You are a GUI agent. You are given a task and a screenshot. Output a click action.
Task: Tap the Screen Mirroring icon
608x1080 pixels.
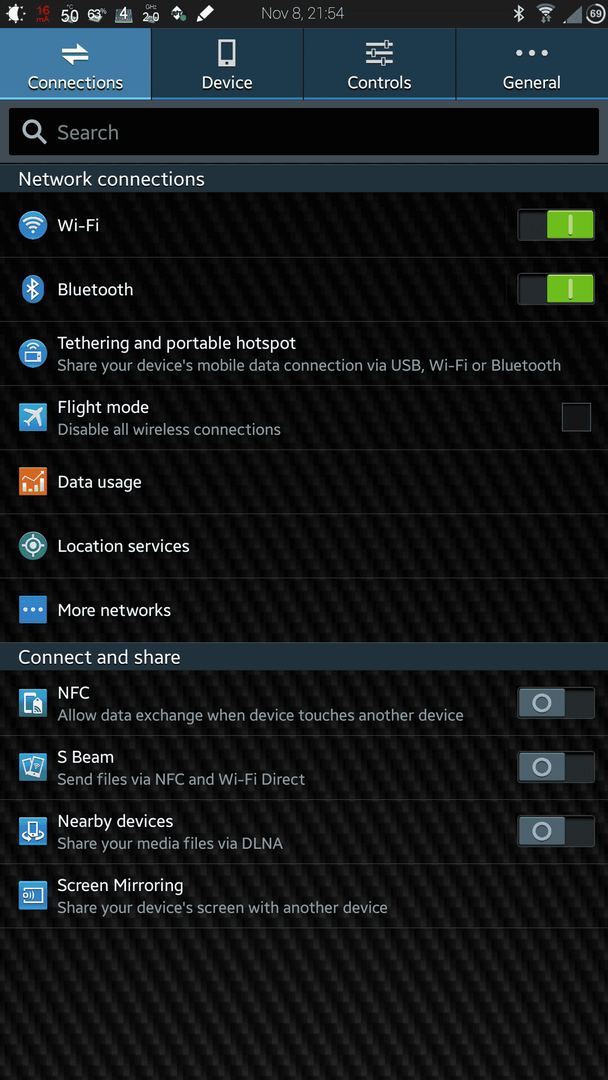tap(32, 895)
